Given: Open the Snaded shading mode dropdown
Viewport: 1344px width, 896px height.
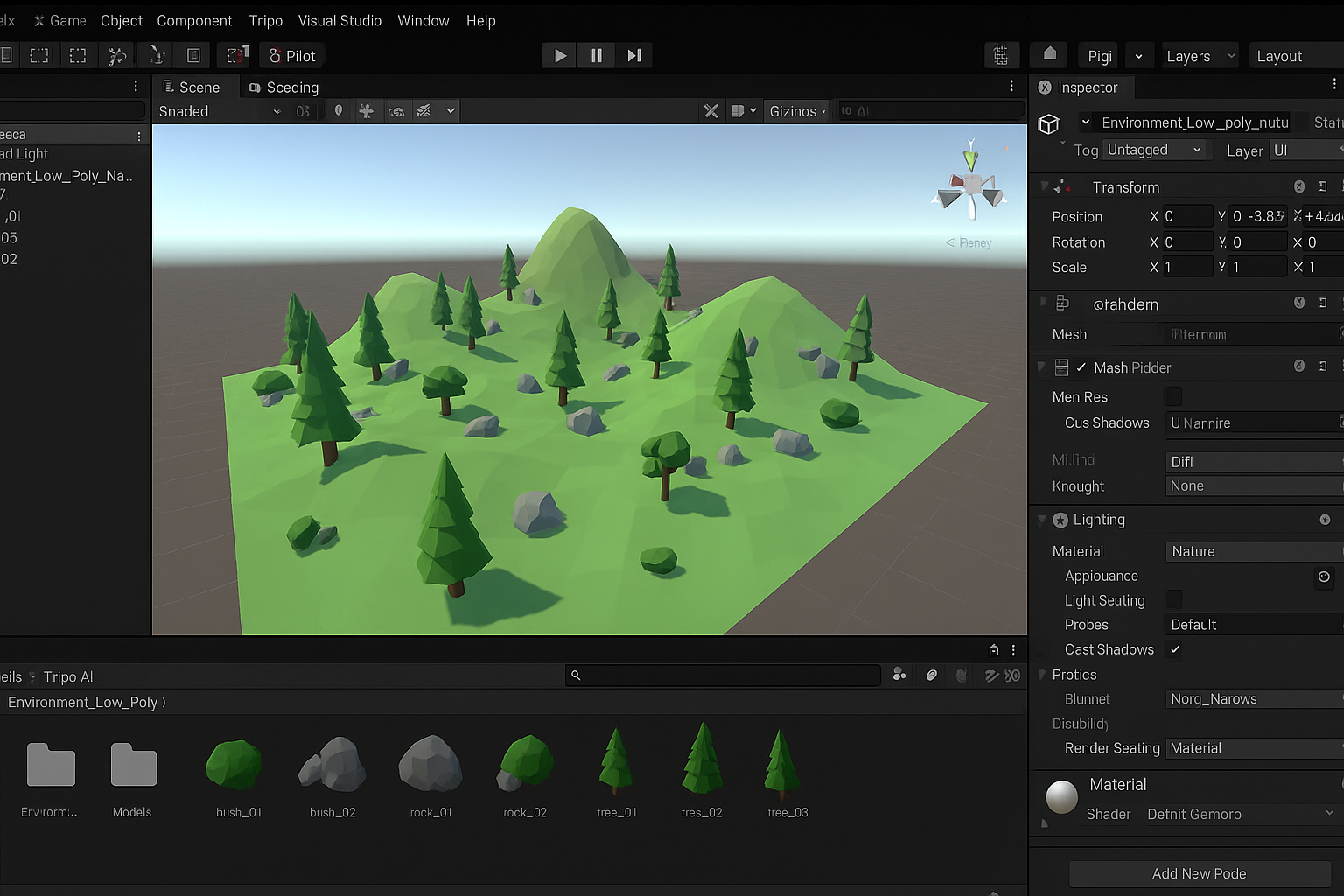Looking at the screenshot, I should click(217, 110).
